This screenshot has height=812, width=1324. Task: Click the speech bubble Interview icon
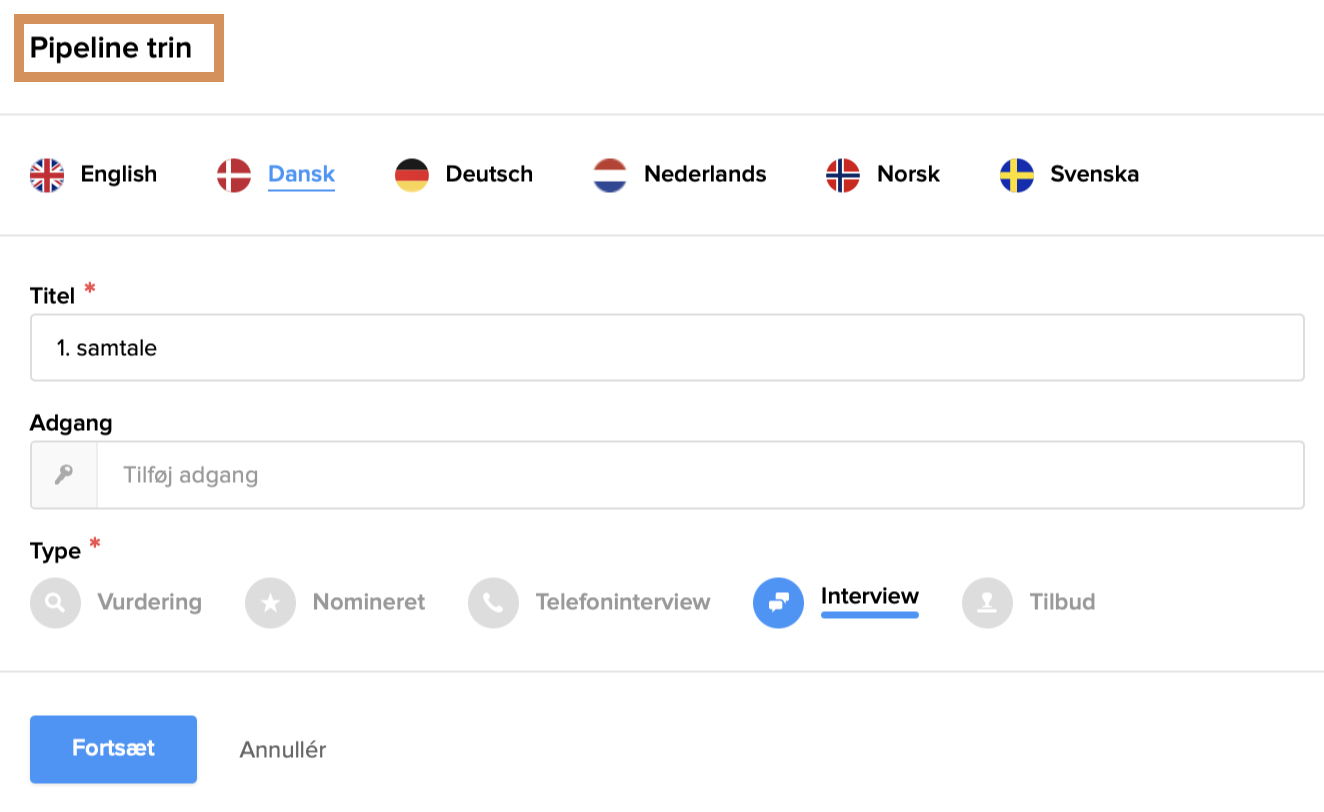click(x=778, y=603)
